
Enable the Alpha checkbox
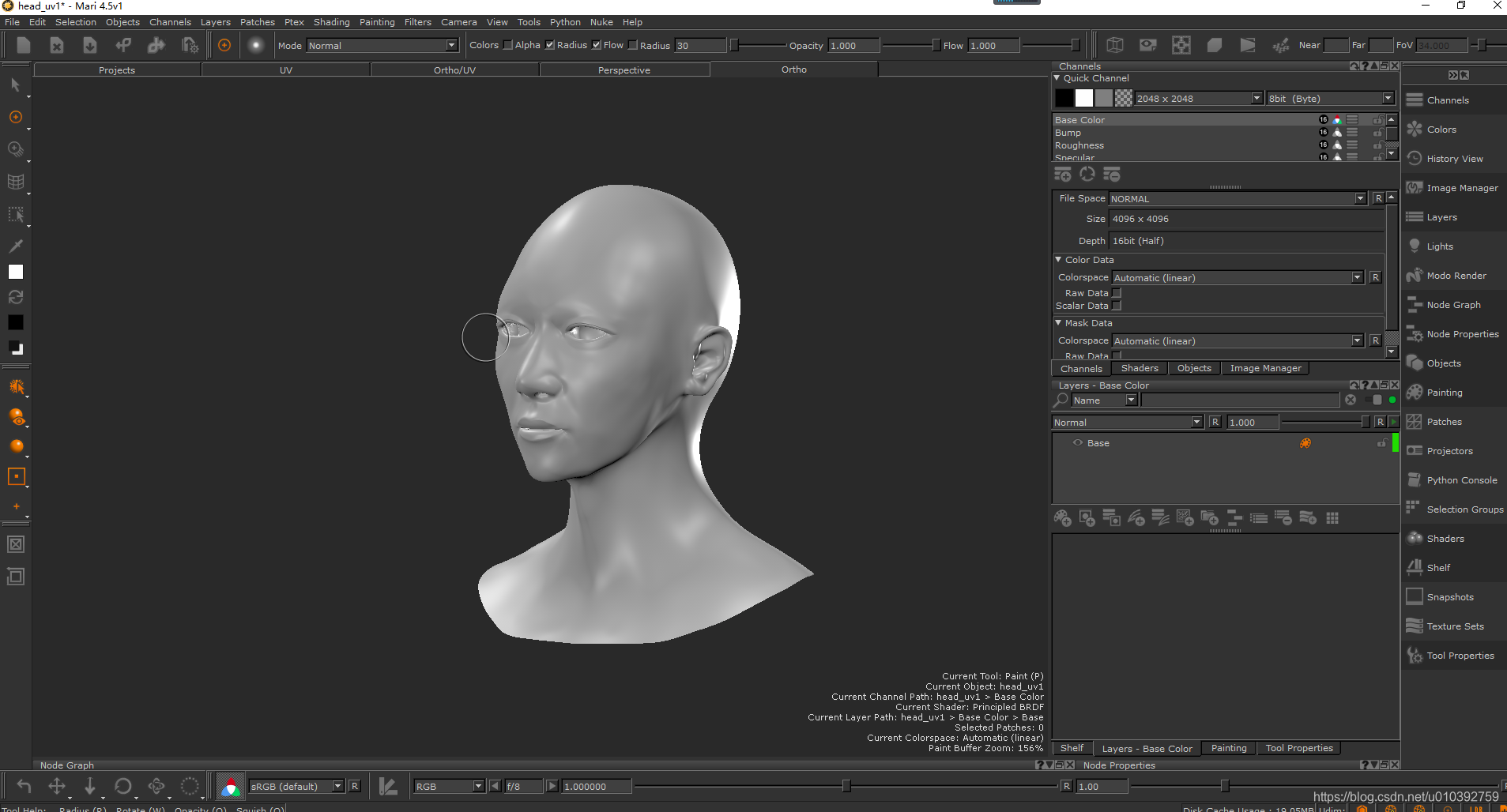[508, 45]
